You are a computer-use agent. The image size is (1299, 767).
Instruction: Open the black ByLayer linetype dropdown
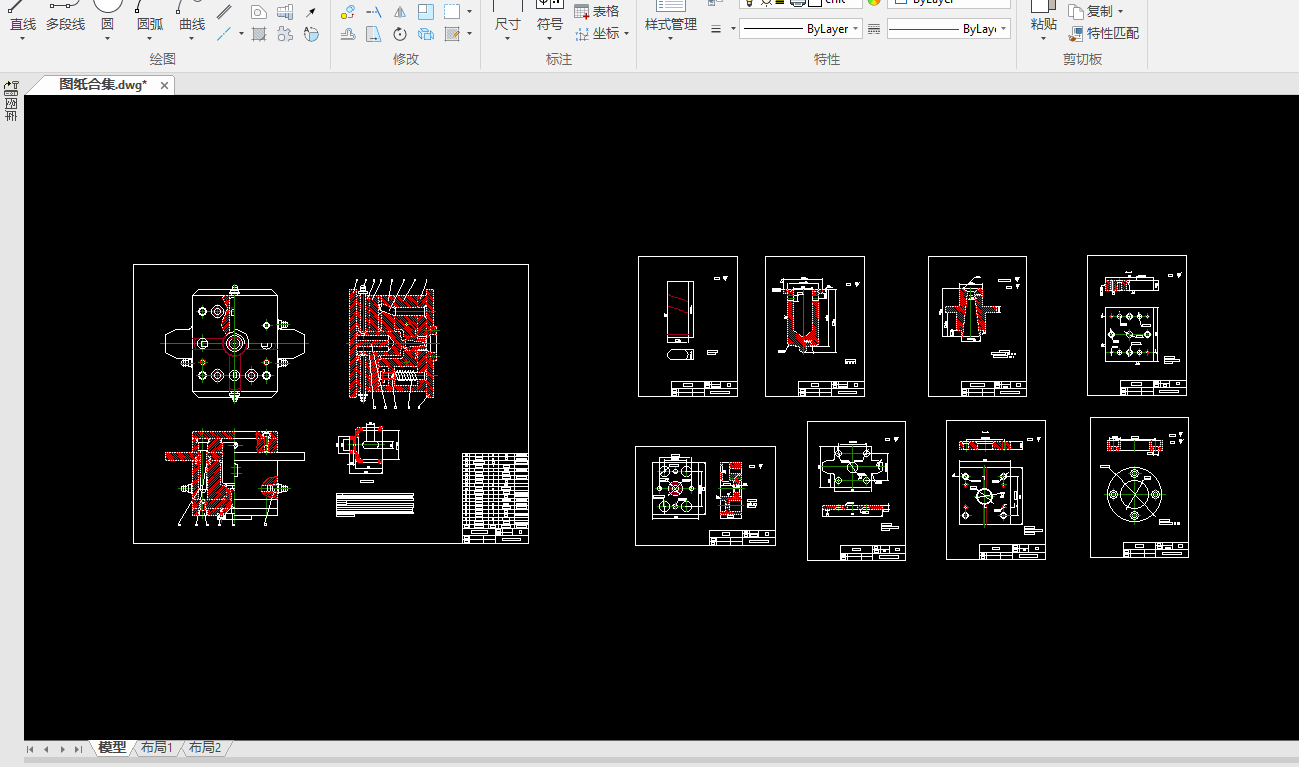coord(802,29)
